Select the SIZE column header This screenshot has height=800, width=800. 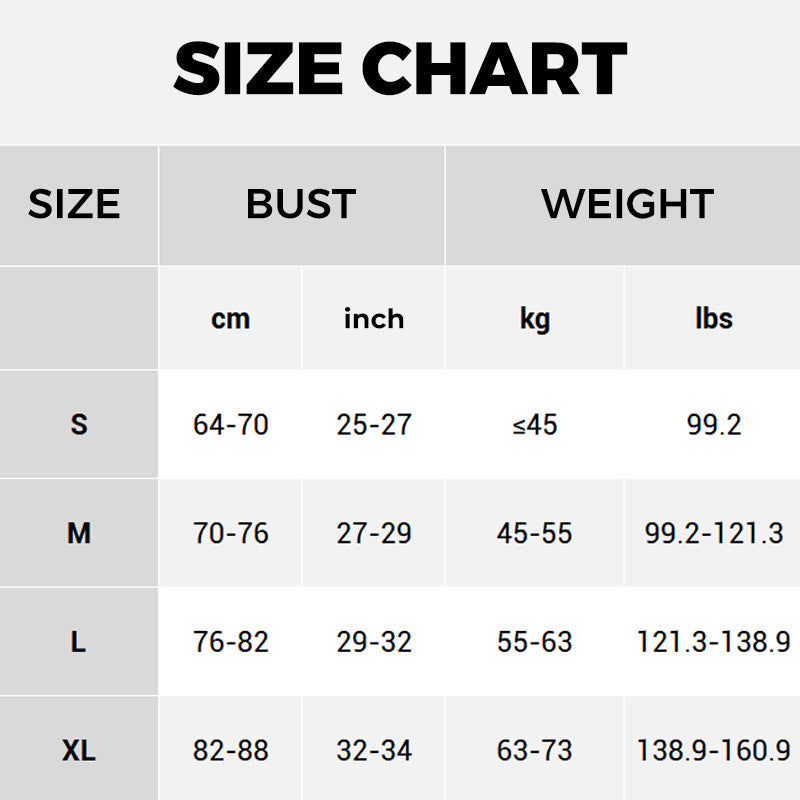point(74,204)
